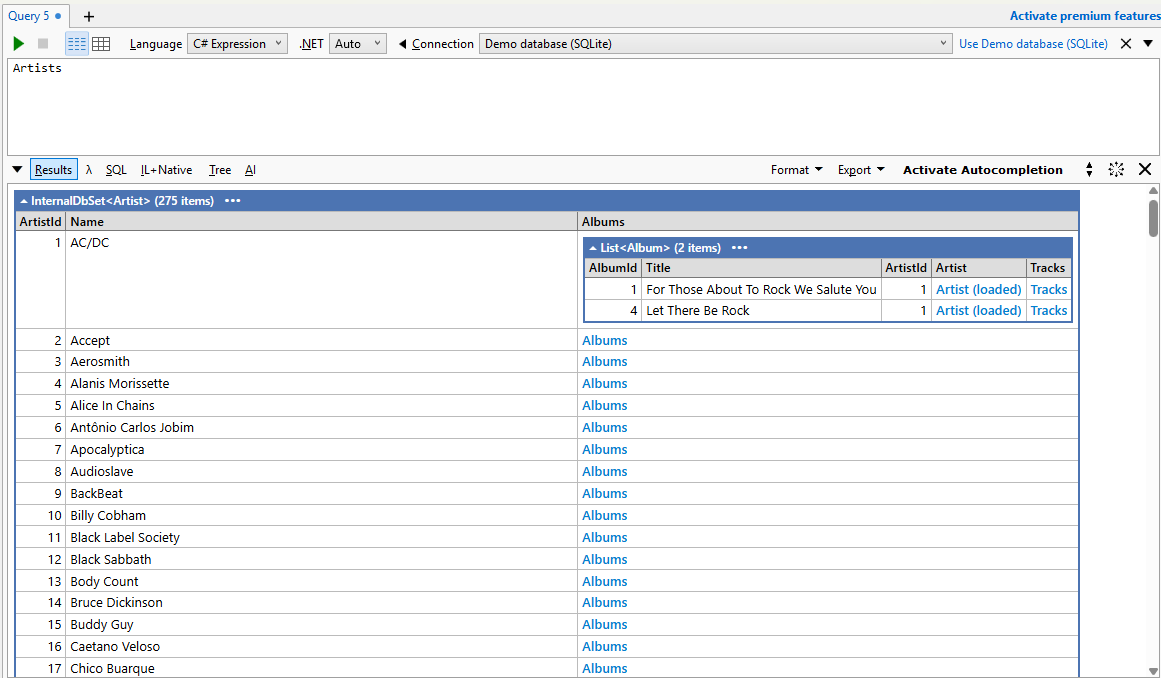Screen dimensions: 1161x678
Task: Click Activate Autocompletion
Action: (982, 169)
